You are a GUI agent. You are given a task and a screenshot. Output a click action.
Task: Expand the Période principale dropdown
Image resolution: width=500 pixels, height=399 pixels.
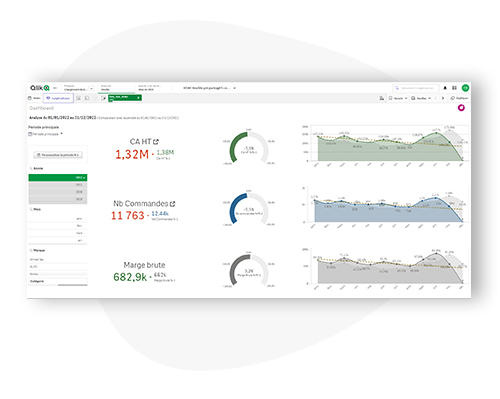[45, 134]
